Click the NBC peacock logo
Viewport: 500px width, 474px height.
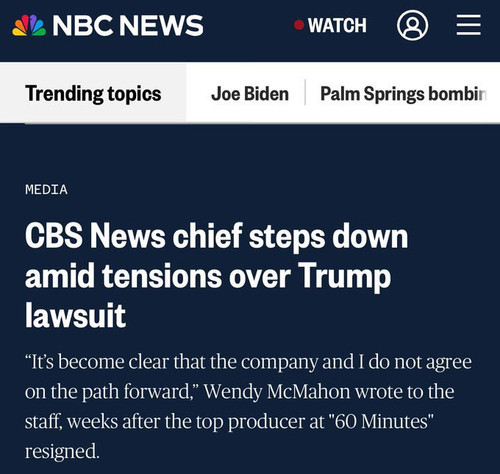click(x=29, y=25)
